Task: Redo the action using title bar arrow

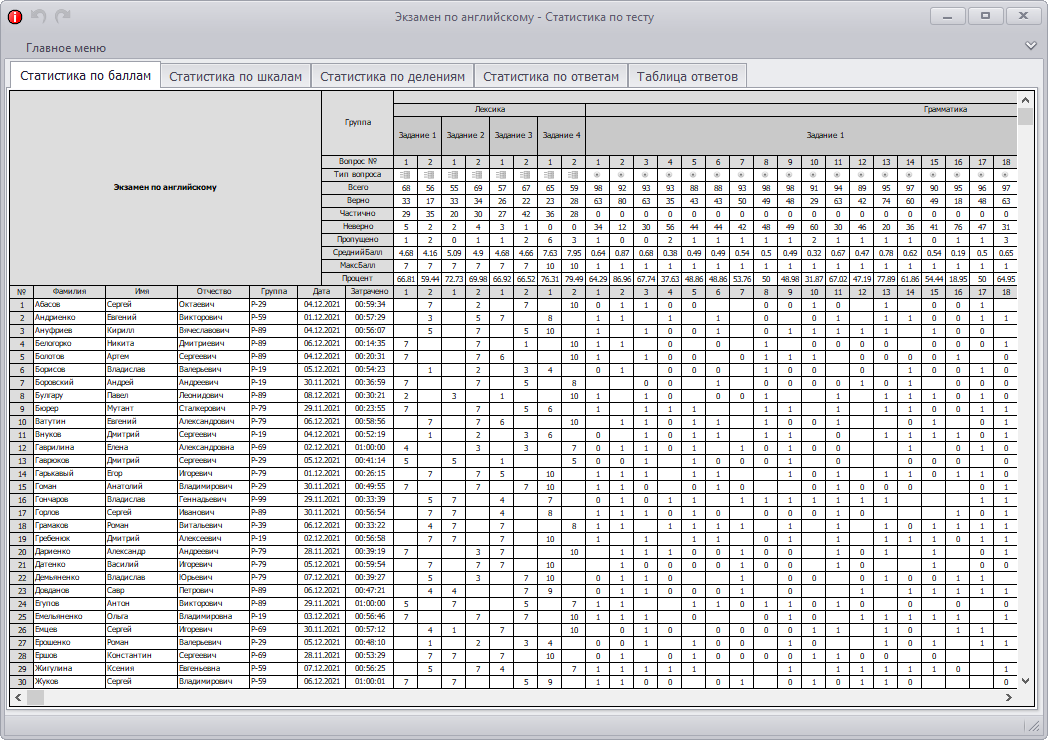Action: coord(63,16)
